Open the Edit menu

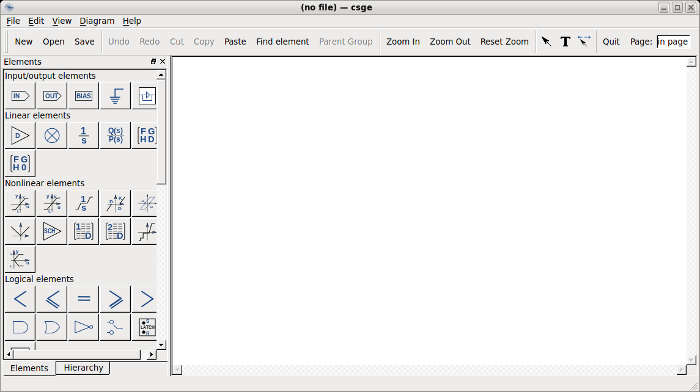pos(36,21)
